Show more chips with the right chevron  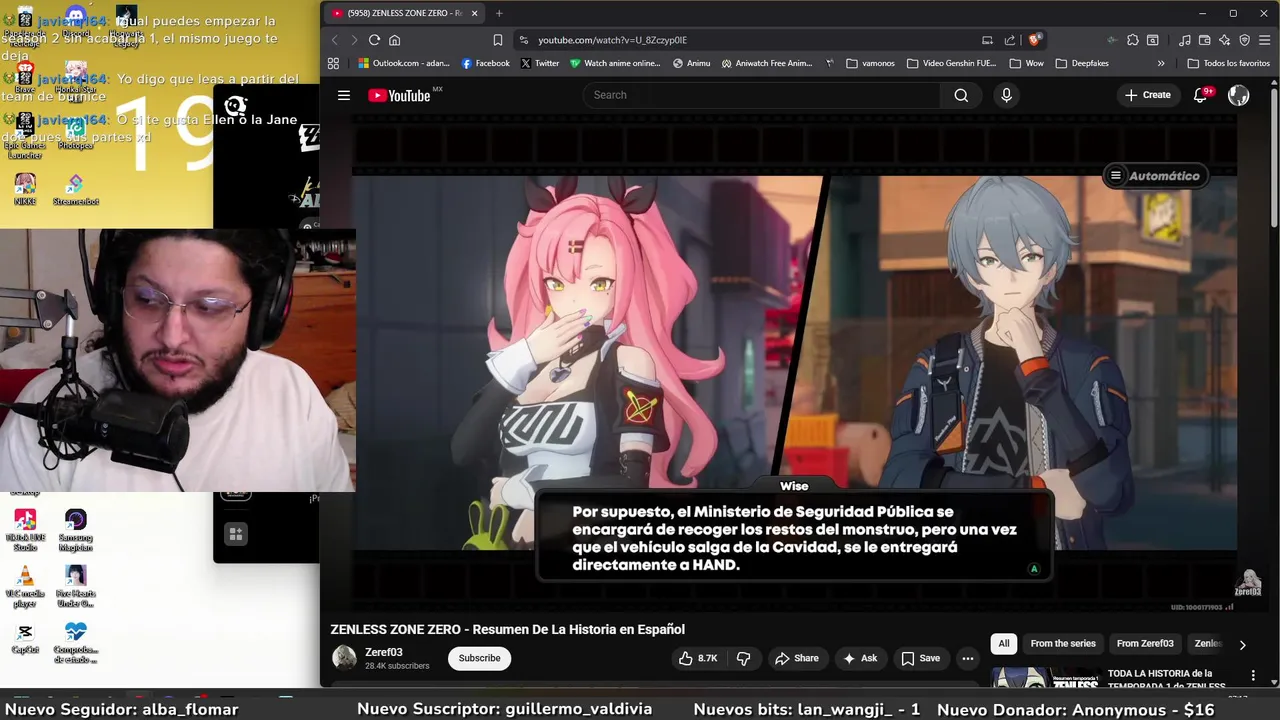point(1242,645)
